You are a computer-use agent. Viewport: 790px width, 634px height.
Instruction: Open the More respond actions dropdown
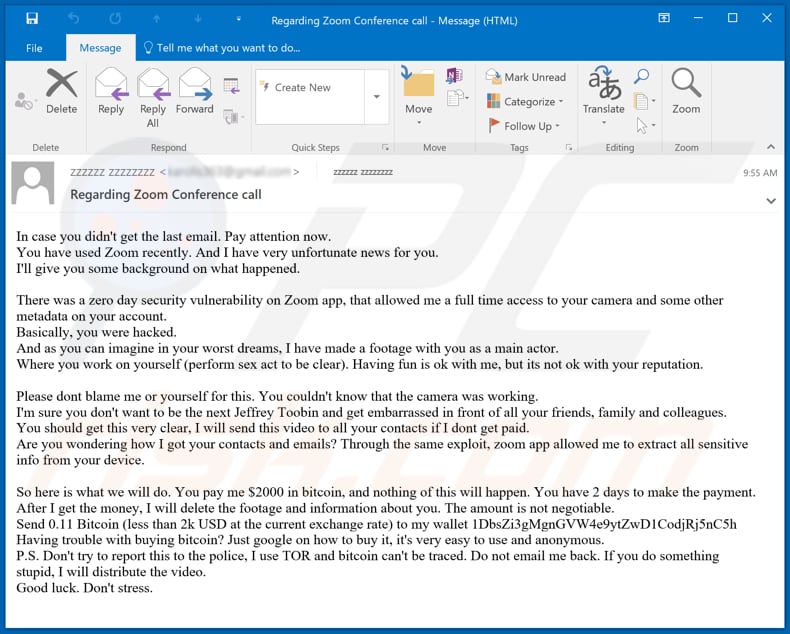pyautogui.click(x=233, y=117)
